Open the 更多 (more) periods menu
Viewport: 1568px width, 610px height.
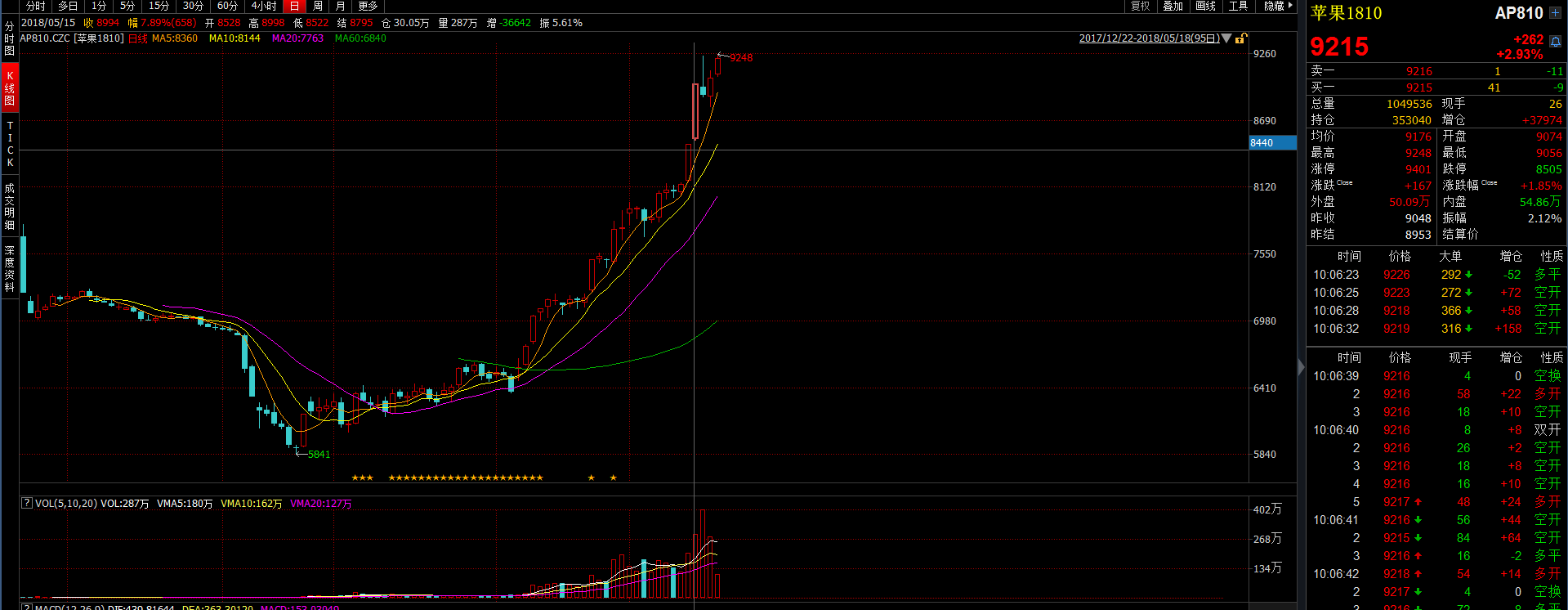tap(368, 6)
